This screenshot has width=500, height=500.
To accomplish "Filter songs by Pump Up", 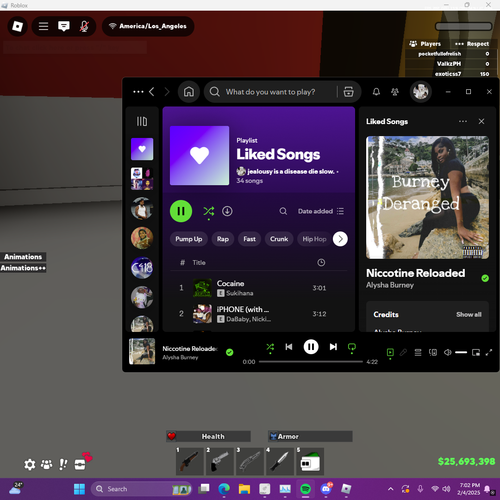I will coord(189,239).
